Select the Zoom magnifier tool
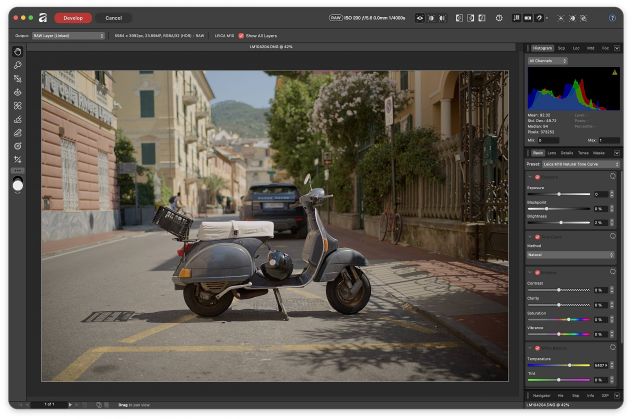632x419 pixels. 17,65
